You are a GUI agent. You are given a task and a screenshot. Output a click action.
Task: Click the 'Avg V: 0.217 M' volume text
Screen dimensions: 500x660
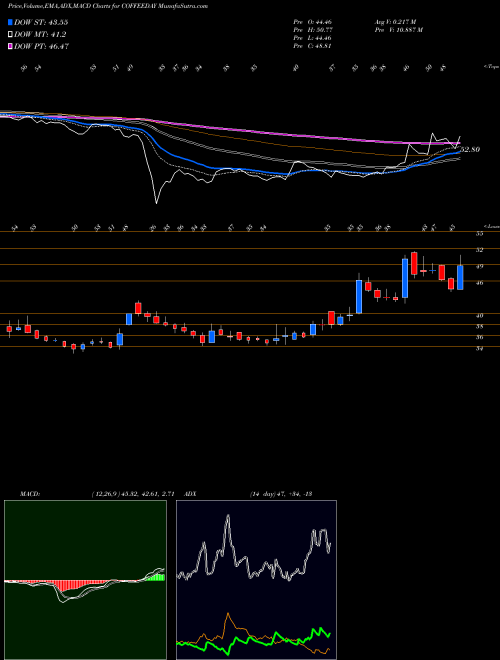[x=395, y=22]
